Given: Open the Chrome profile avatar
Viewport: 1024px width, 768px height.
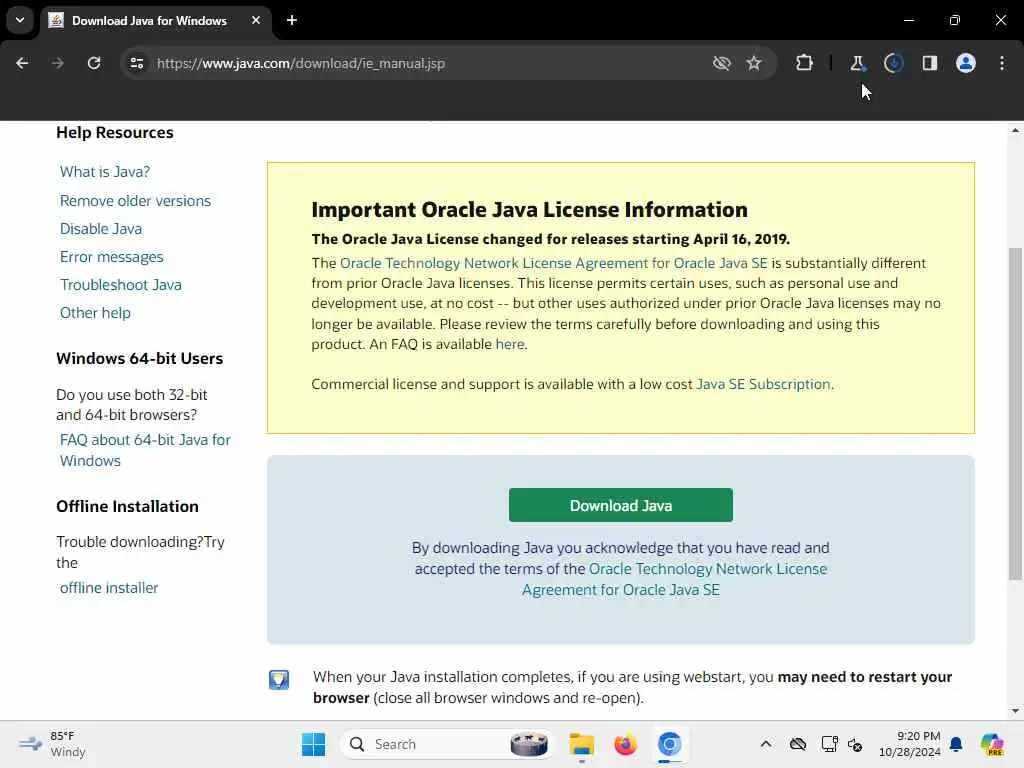Looking at the screenshot, I should click(x=965, y=63).
